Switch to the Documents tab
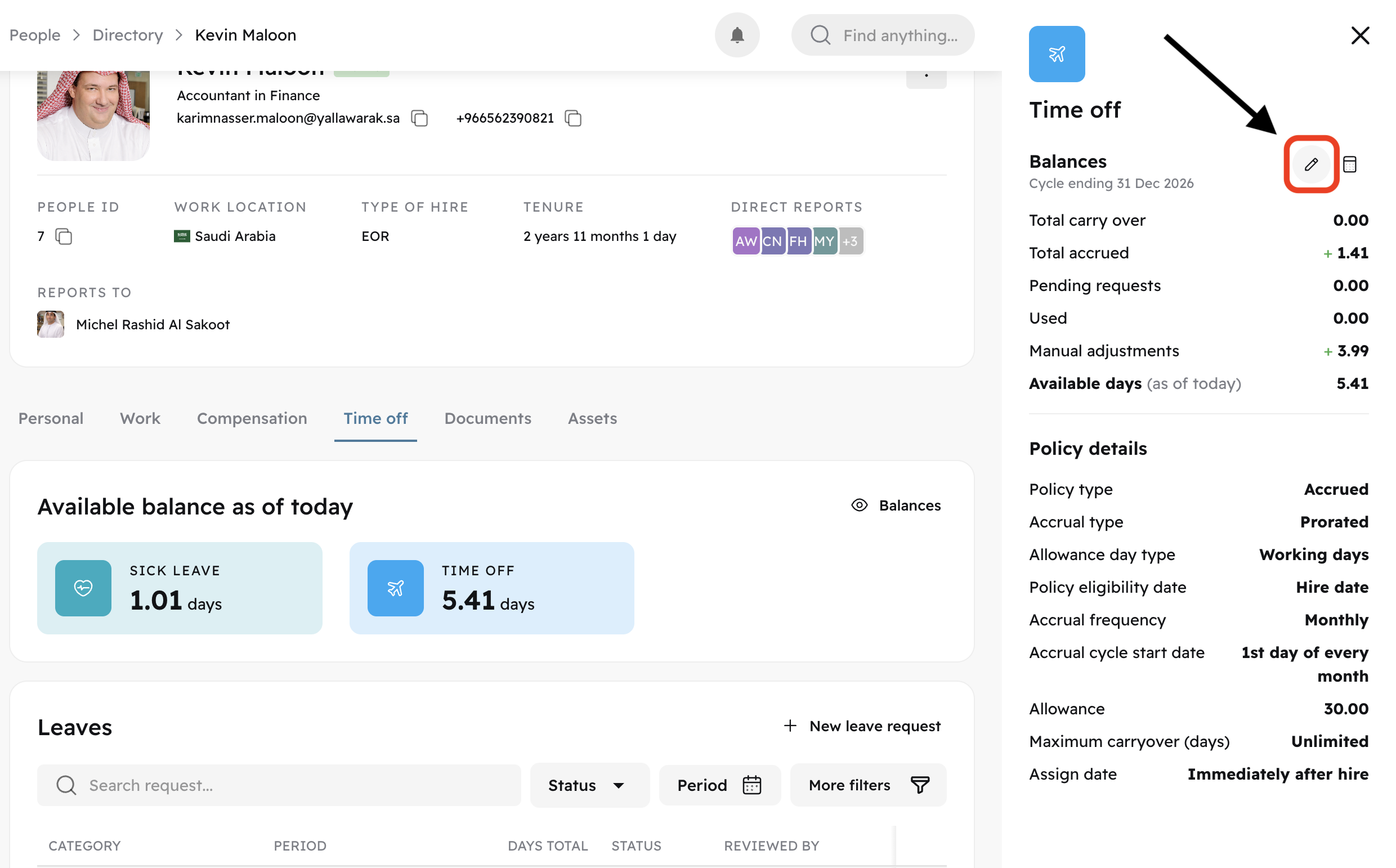 487,418
